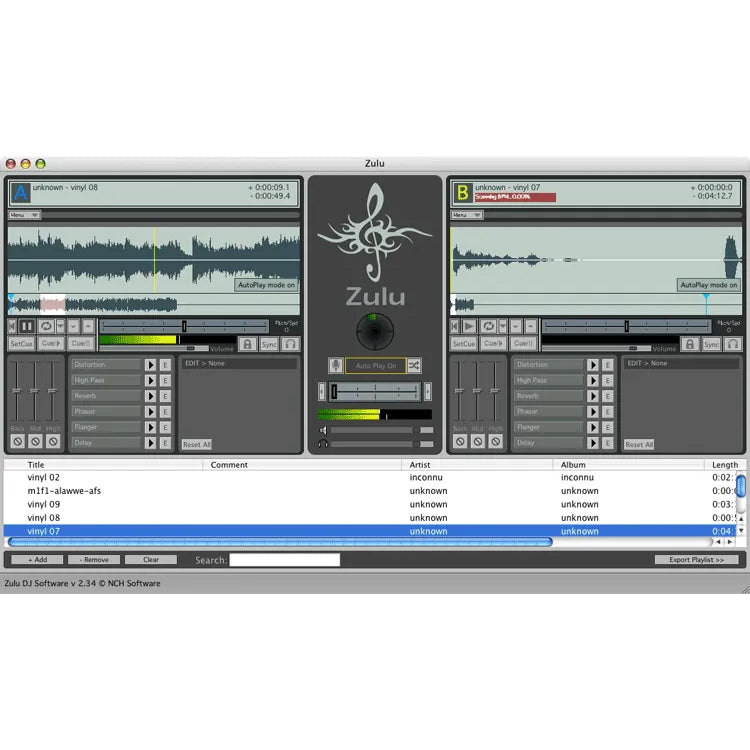This screenshot has height=750, width=750.
Task: Kill High band on deck A
Action: (x=53, y=441)
